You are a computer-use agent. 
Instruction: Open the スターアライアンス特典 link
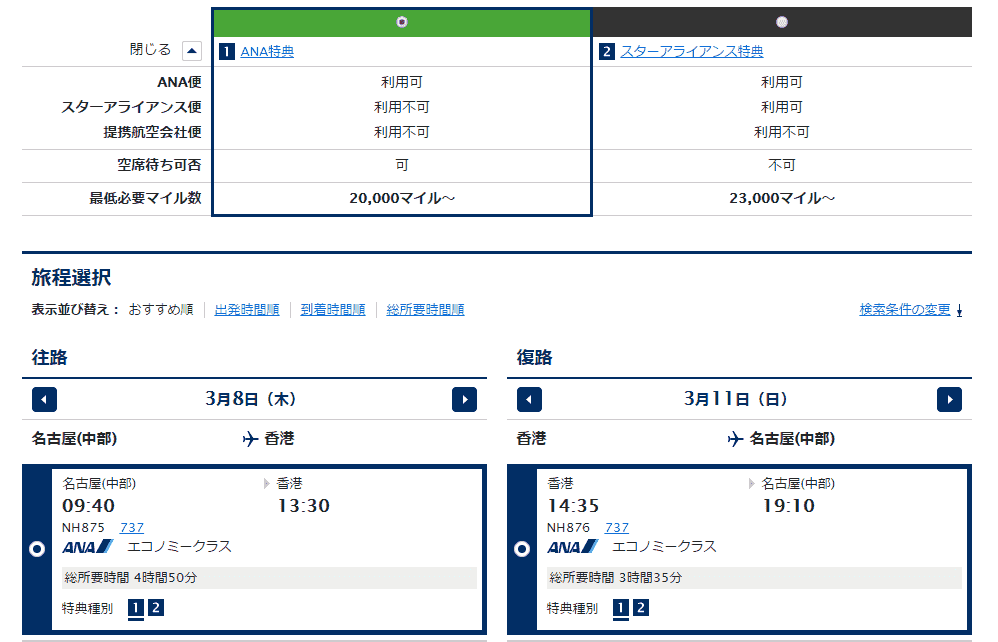[692, 52]
